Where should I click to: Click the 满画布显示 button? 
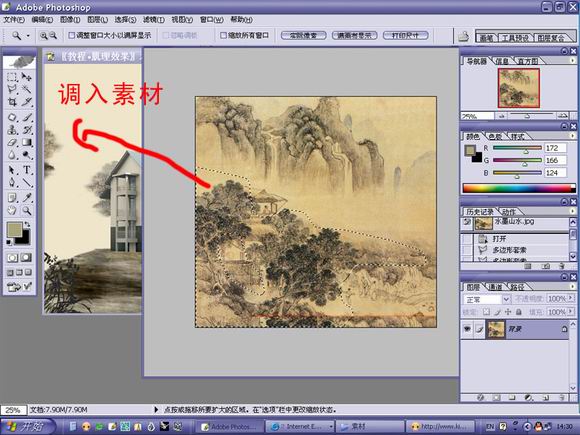click(354, 36)
